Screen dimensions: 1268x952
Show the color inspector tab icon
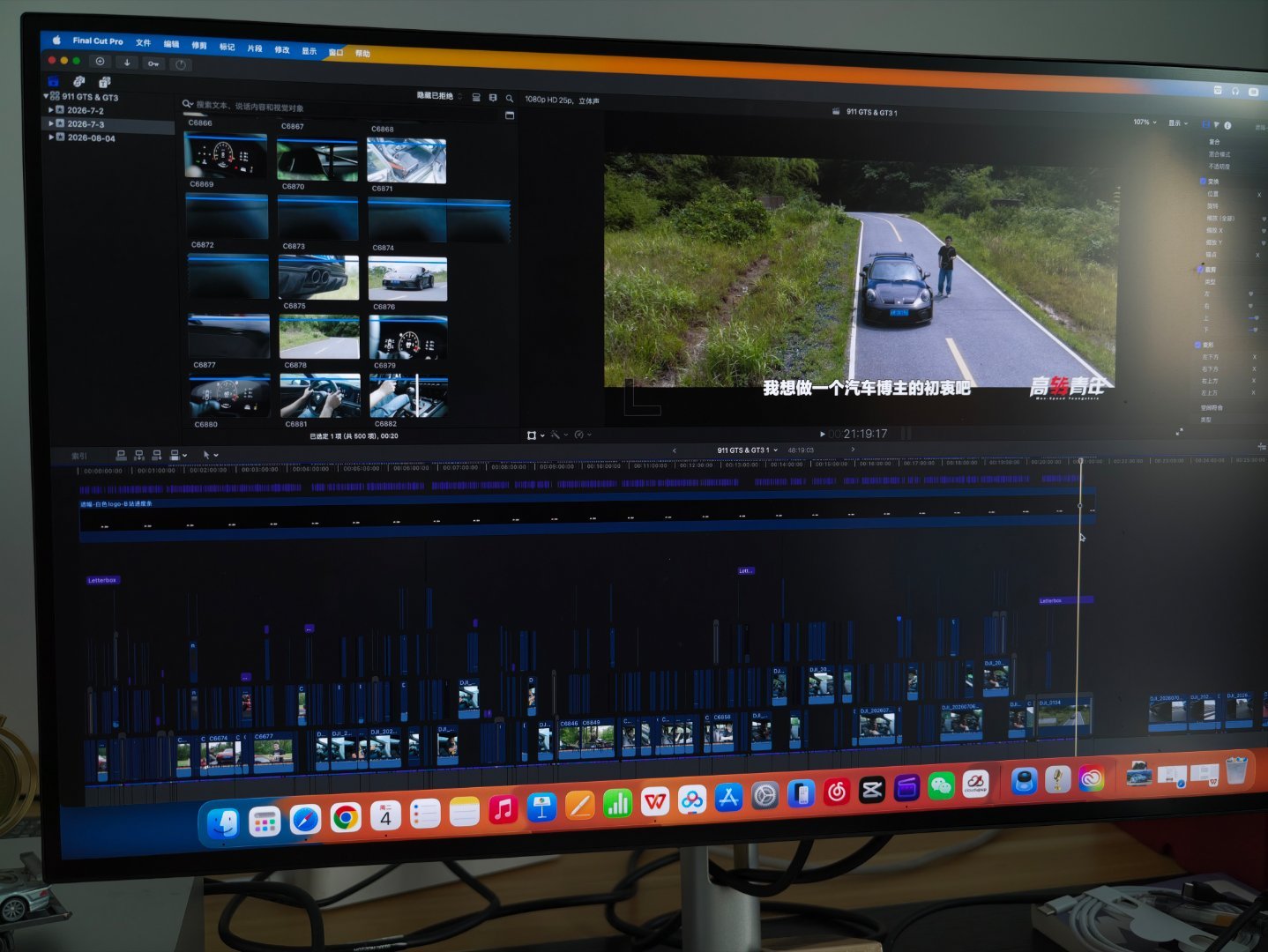pyautogui.click(x=1216, y=125)
